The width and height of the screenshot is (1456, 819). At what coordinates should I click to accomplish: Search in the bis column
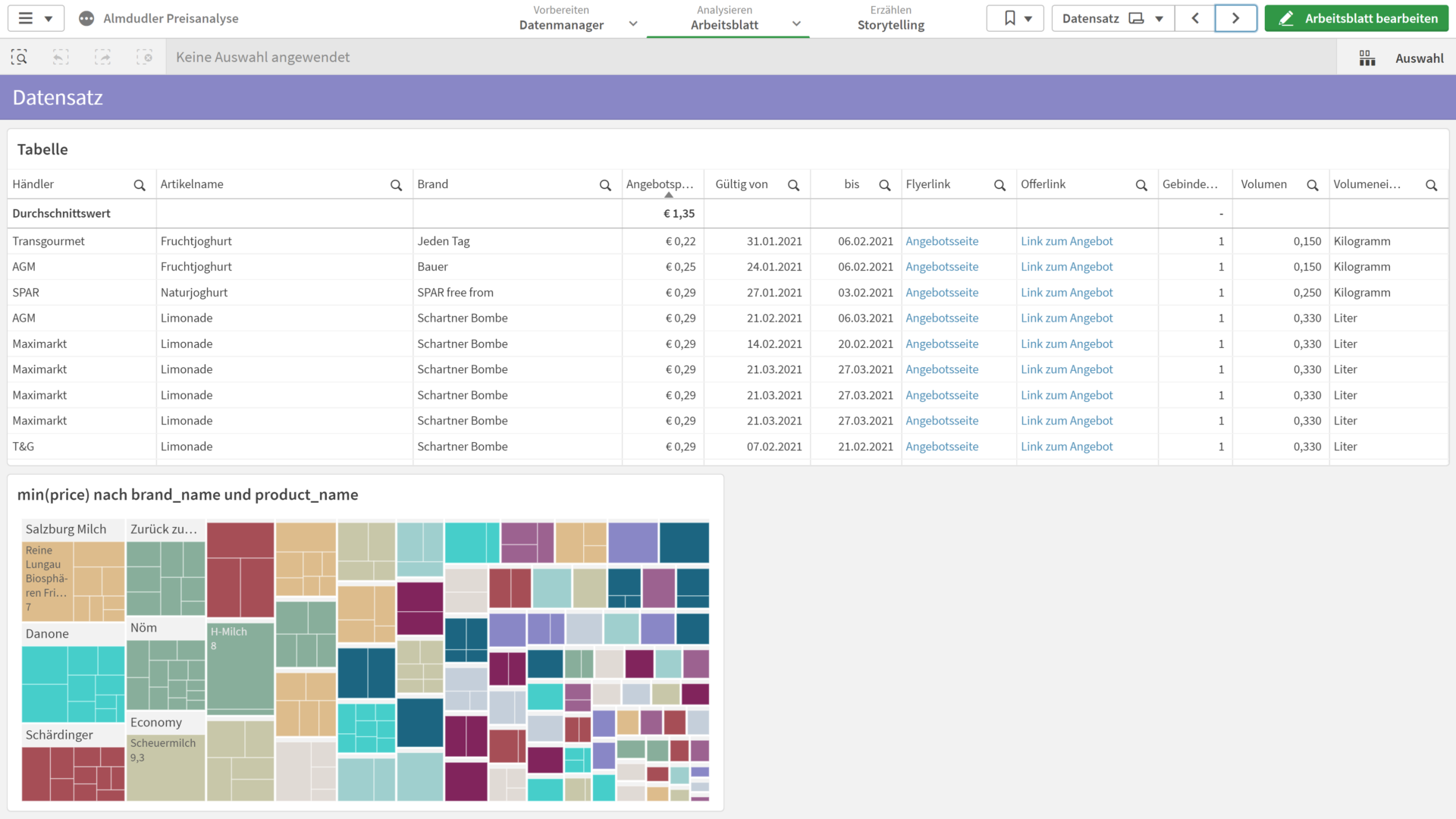pyautogui.click(x=884, y=185)
